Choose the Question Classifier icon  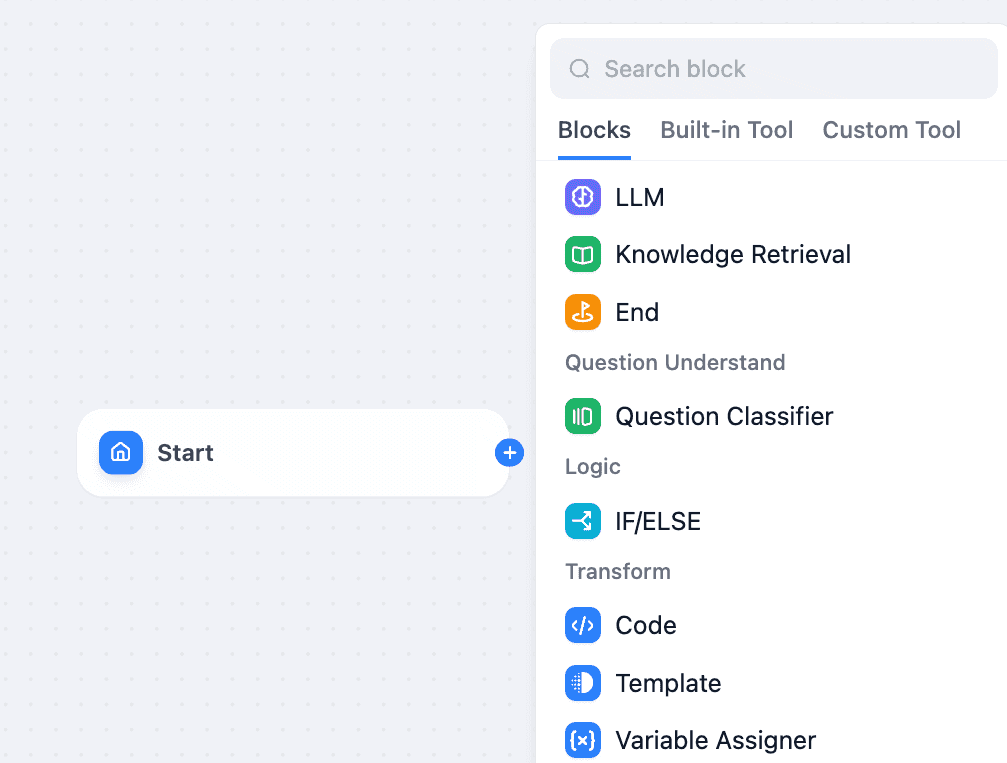(582, 416)
